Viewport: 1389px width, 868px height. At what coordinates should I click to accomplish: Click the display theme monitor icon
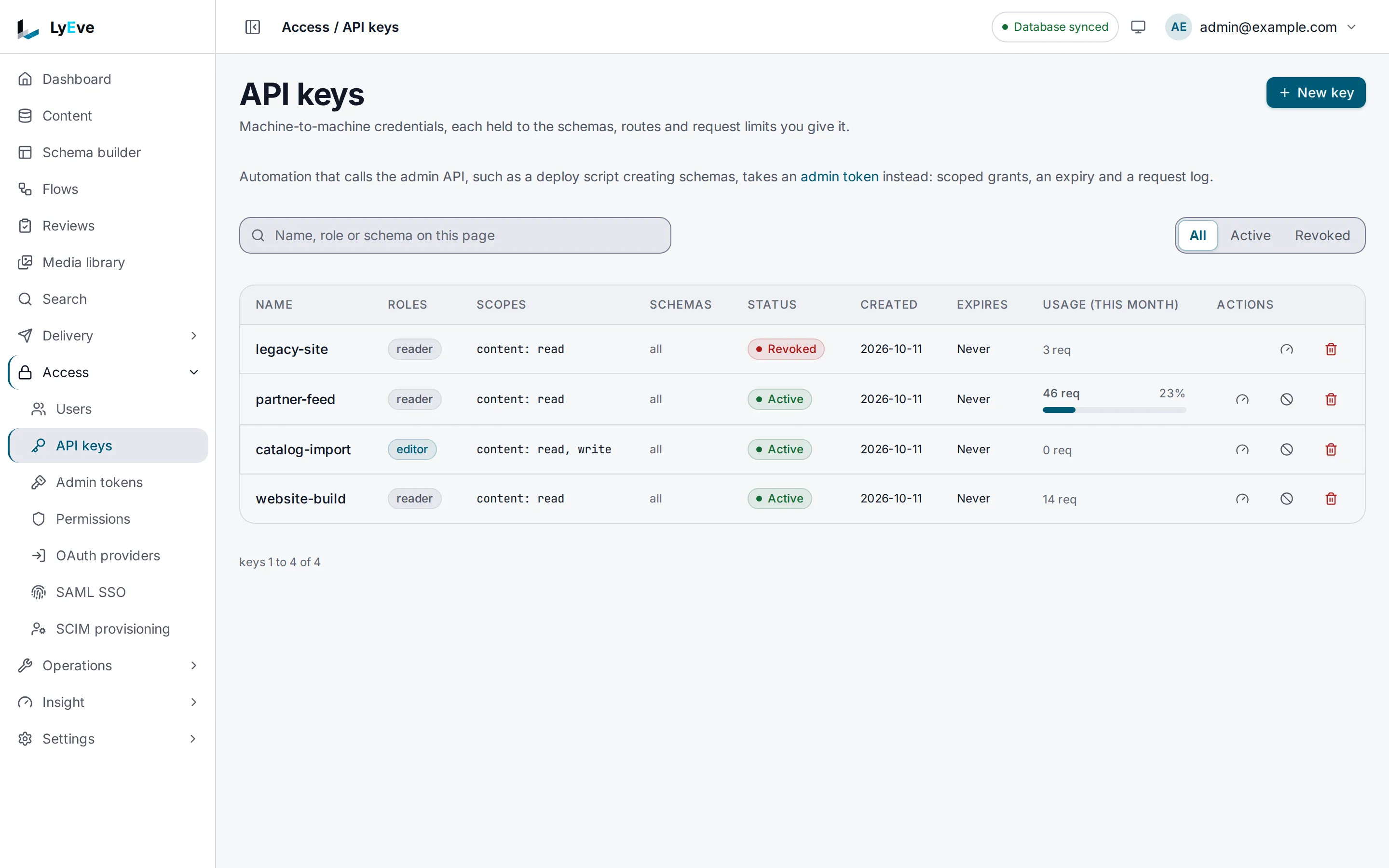(1138, 27)
